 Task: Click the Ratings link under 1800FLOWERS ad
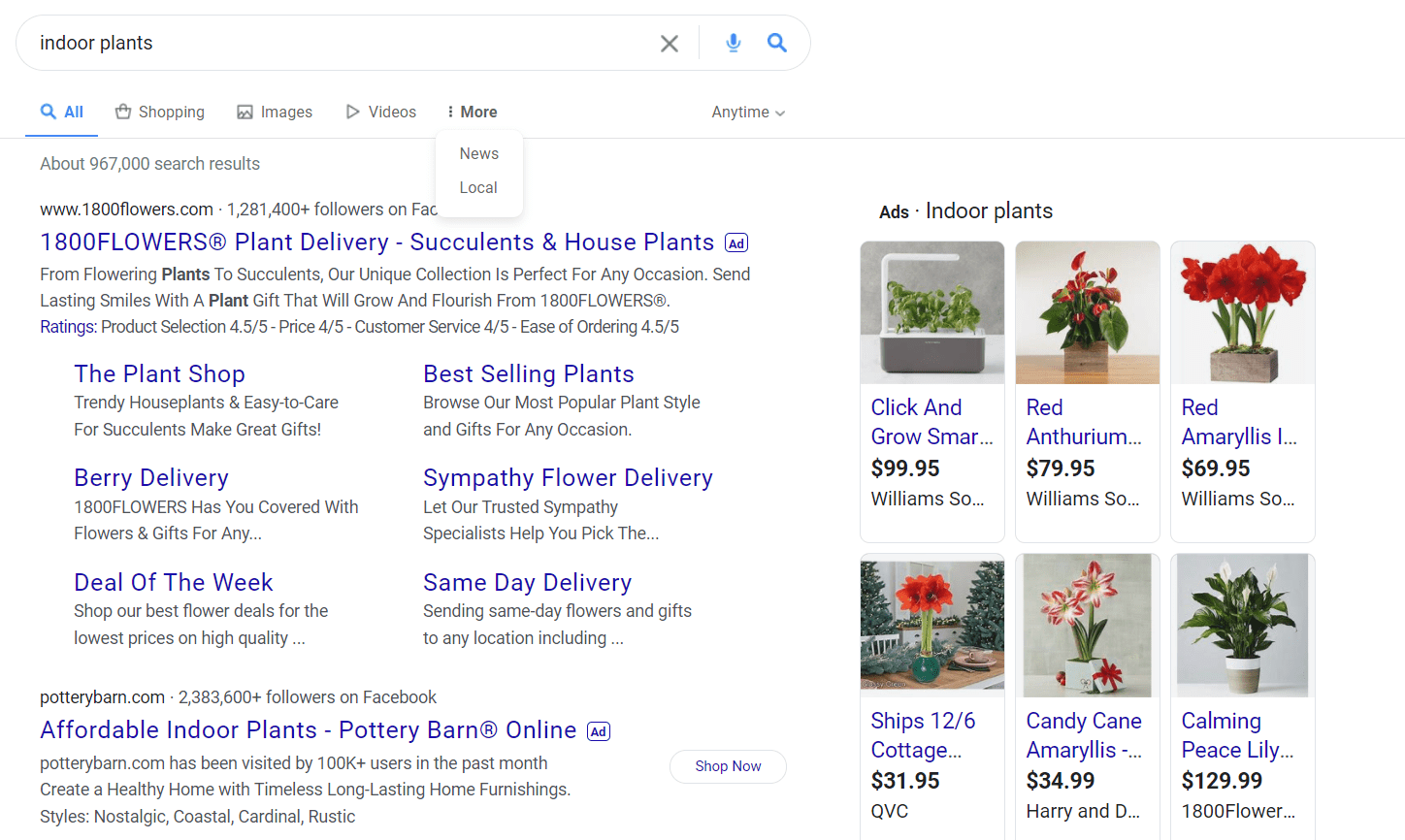coord(68,327)
